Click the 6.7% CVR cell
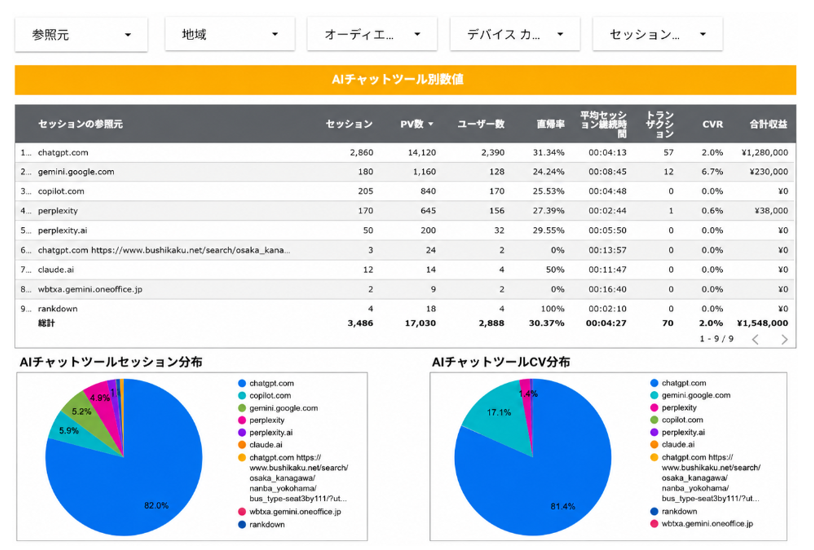 (x=712, y=172)
